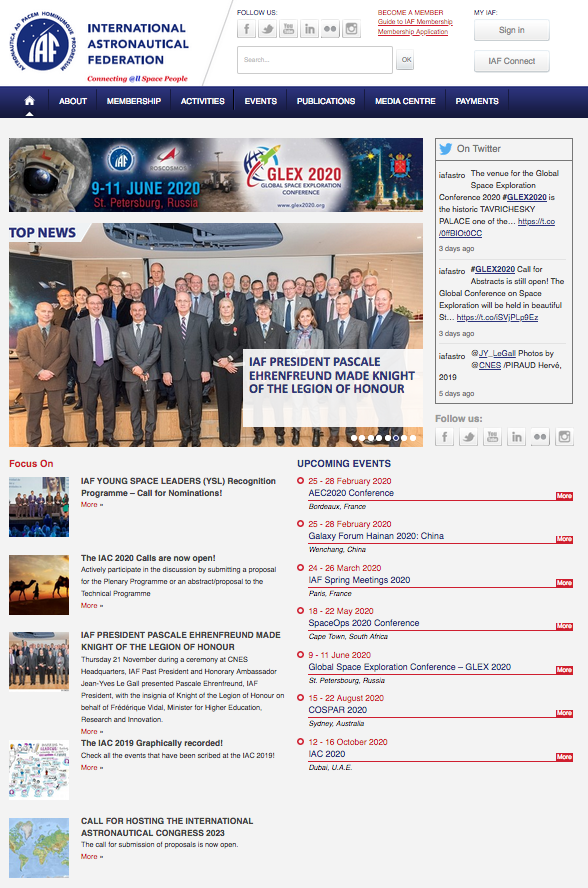Viewport: 588px width, 888px height.
Task: Open the header Flickr icon
Action: (330, 29)
